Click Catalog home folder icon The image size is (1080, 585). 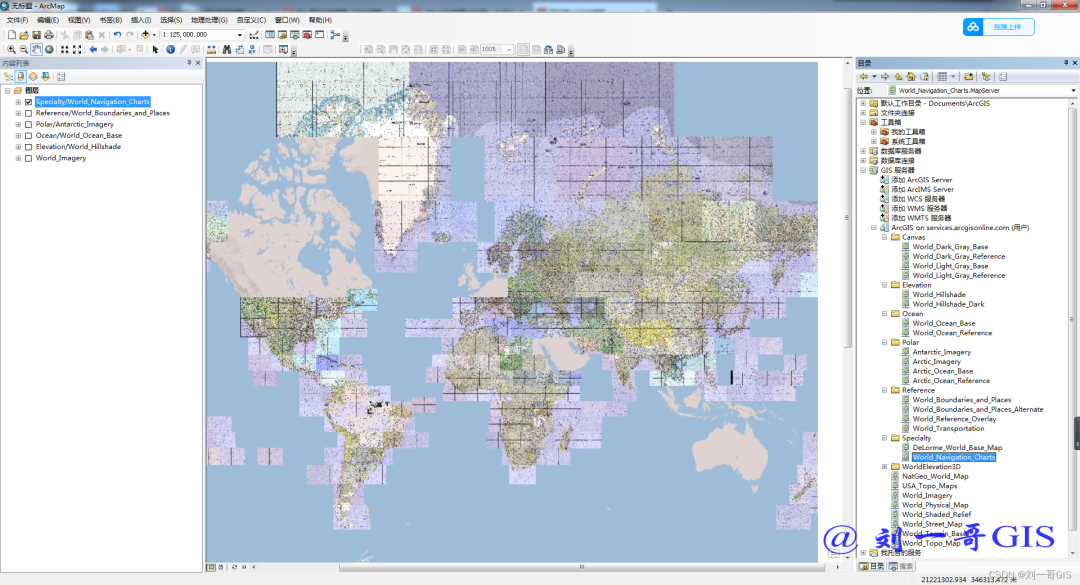(x=910, y=76)
